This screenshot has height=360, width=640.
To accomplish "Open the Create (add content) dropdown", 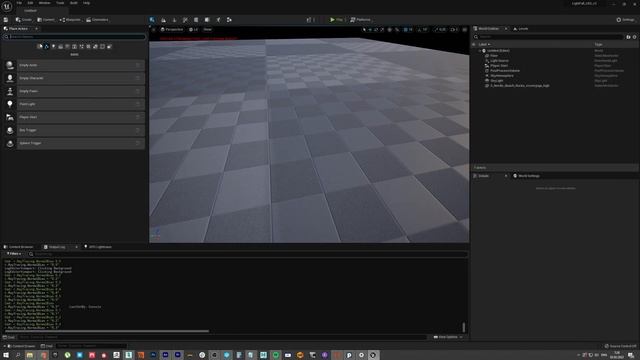I will click(24, 20).
